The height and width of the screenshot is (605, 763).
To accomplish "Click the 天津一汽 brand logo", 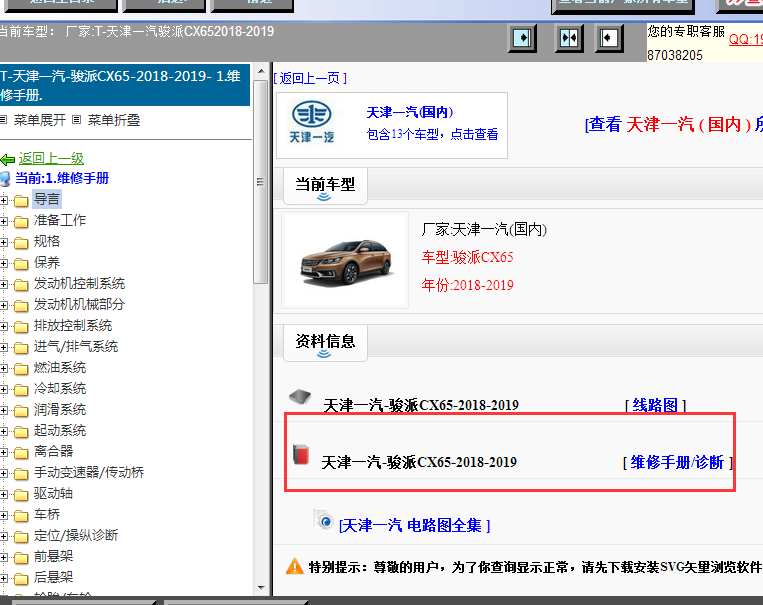I will point(311,124).
